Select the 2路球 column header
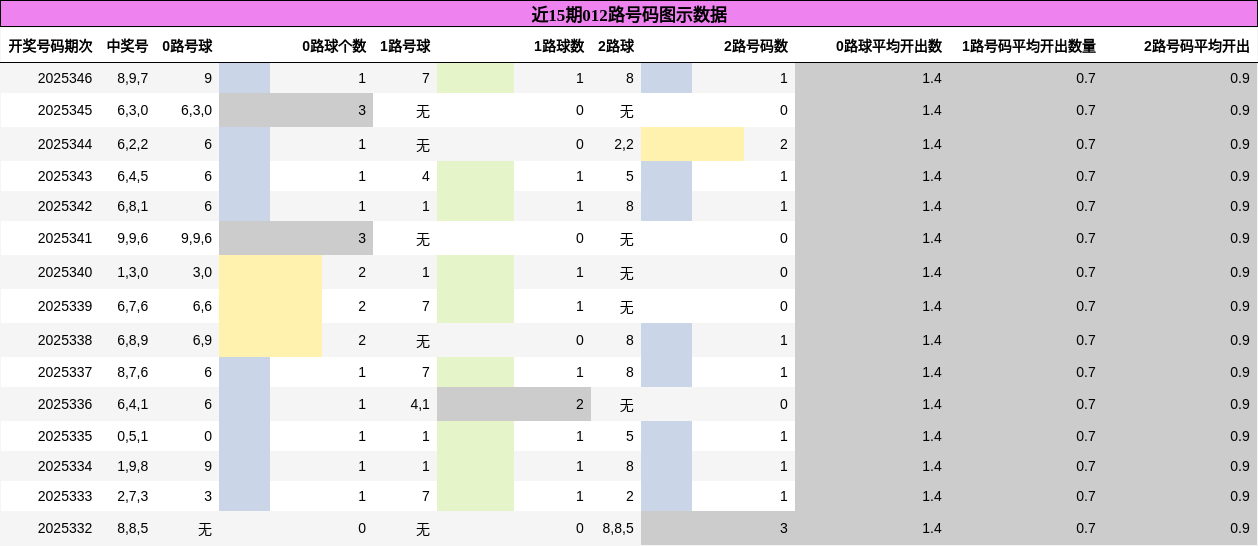 coord(616,46)
